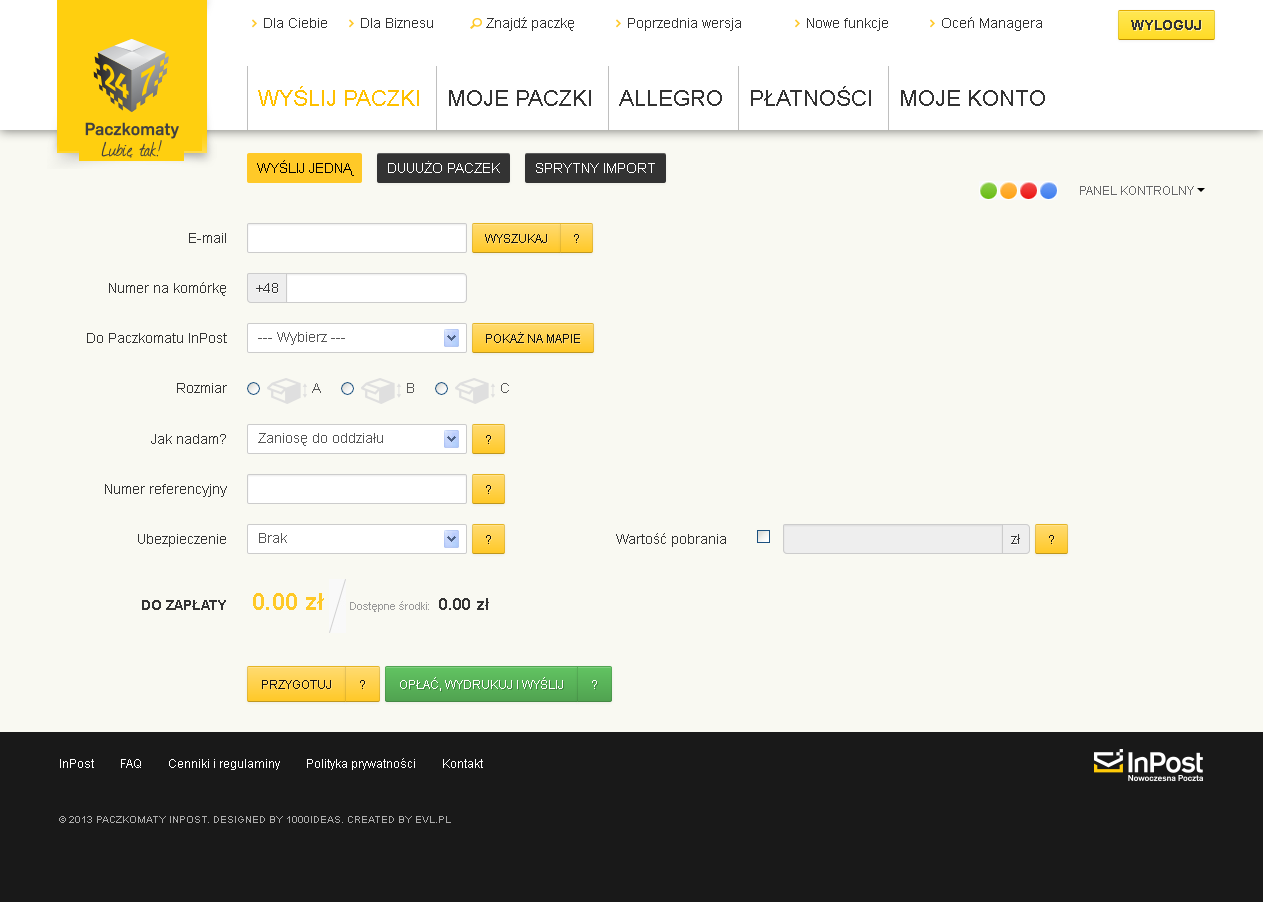Viewport: 1263px width, 902px height.
Task: Select the Wyślij Jedną sub-tab
Action: tap(304, 168)
